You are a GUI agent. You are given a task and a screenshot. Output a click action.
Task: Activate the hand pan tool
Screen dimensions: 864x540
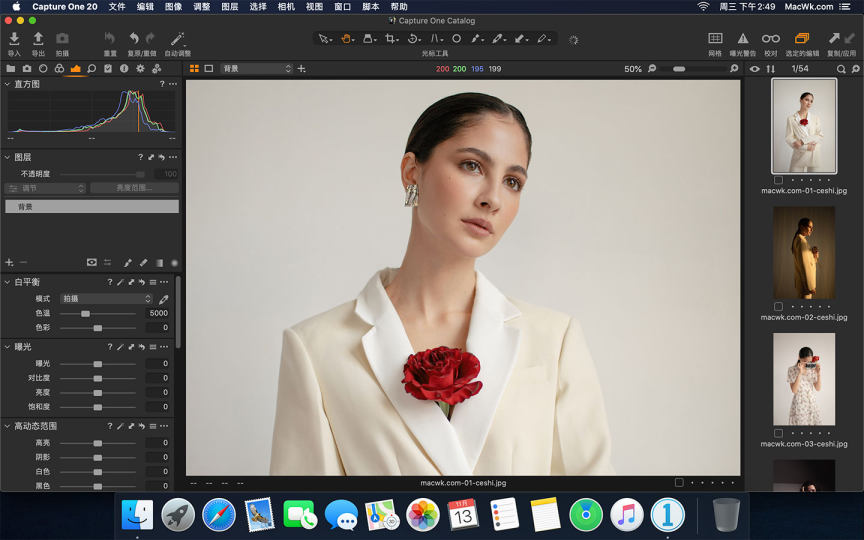(346, 39)
